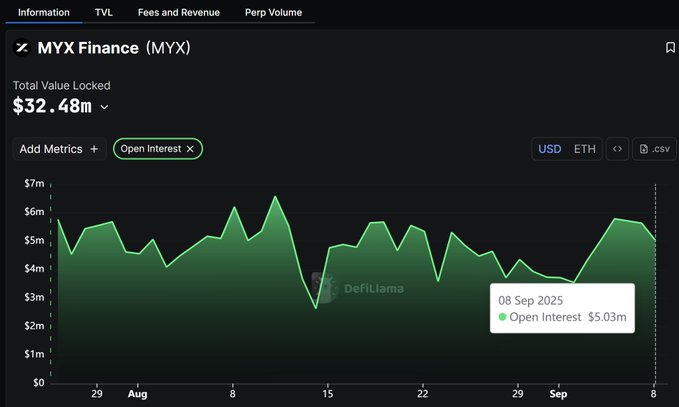Image resolution: width=679 pixels, height=407 pixels.
Task: Click the $6m y-axis label
Action: [34, 212]
